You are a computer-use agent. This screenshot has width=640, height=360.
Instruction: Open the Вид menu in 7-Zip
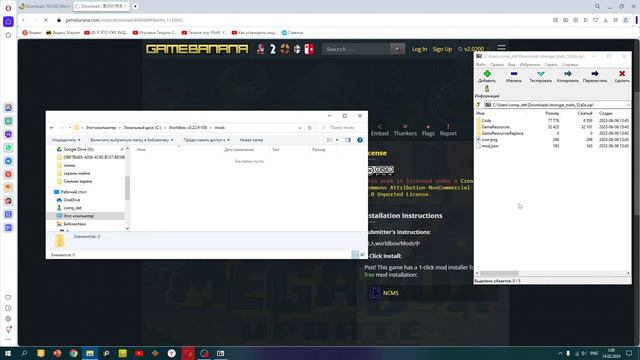coord(511,64)
